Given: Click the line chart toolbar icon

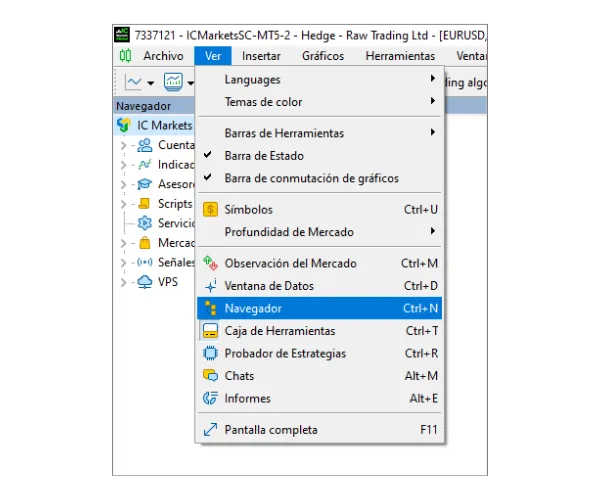Looking at the screenshot, I should tap(134, 82).
